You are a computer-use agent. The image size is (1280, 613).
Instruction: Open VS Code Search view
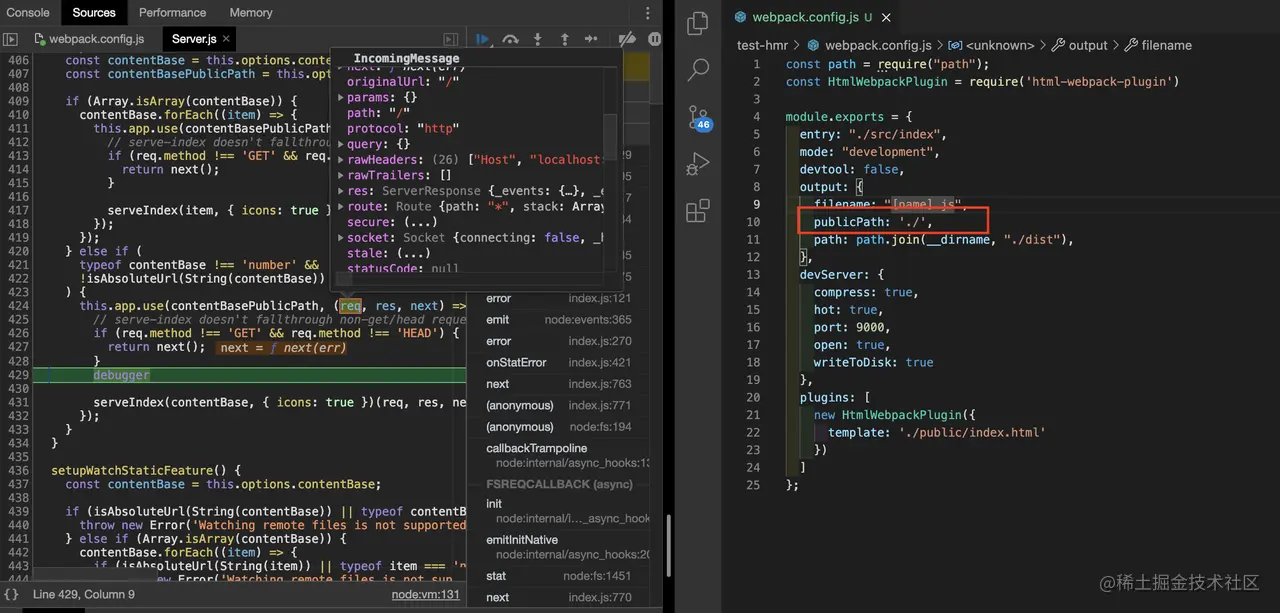pos(698,69)
